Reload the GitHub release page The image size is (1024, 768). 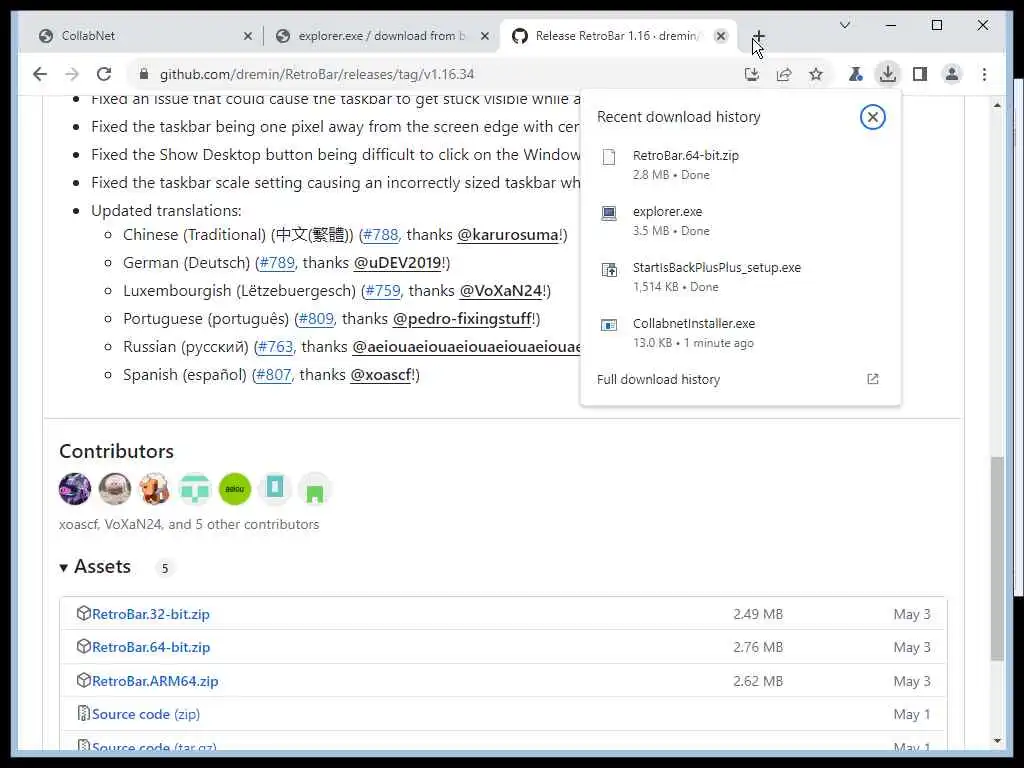[x=104, y=74]
